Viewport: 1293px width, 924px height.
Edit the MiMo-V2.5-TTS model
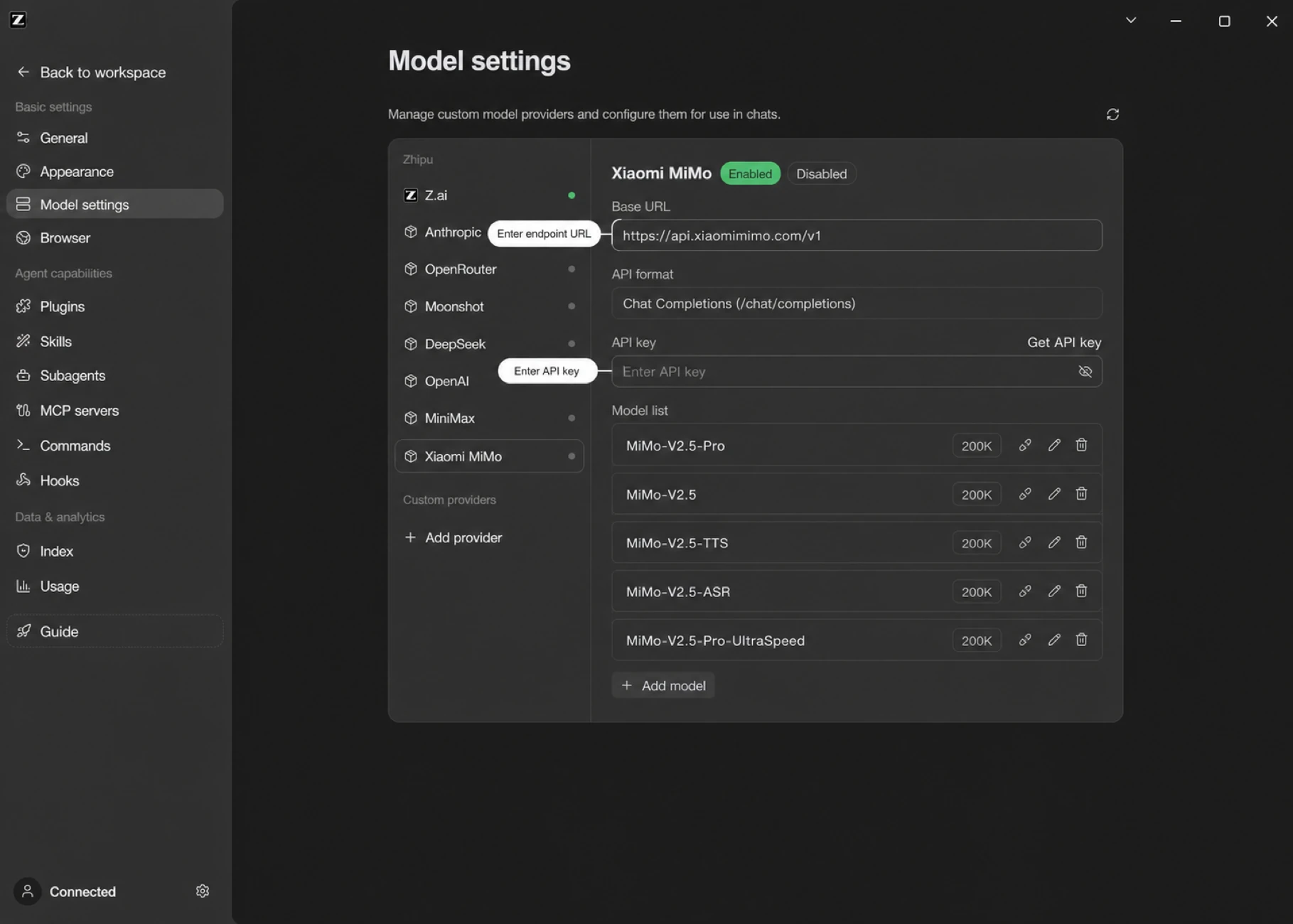coord(1054,542)
